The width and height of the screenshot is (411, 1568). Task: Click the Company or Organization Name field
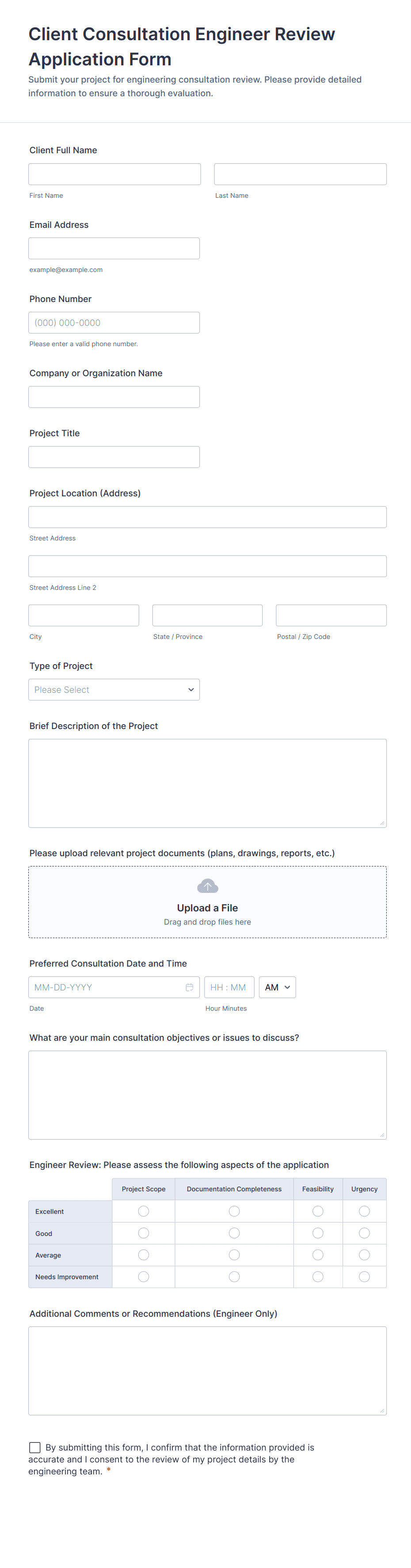click(114, 397)
